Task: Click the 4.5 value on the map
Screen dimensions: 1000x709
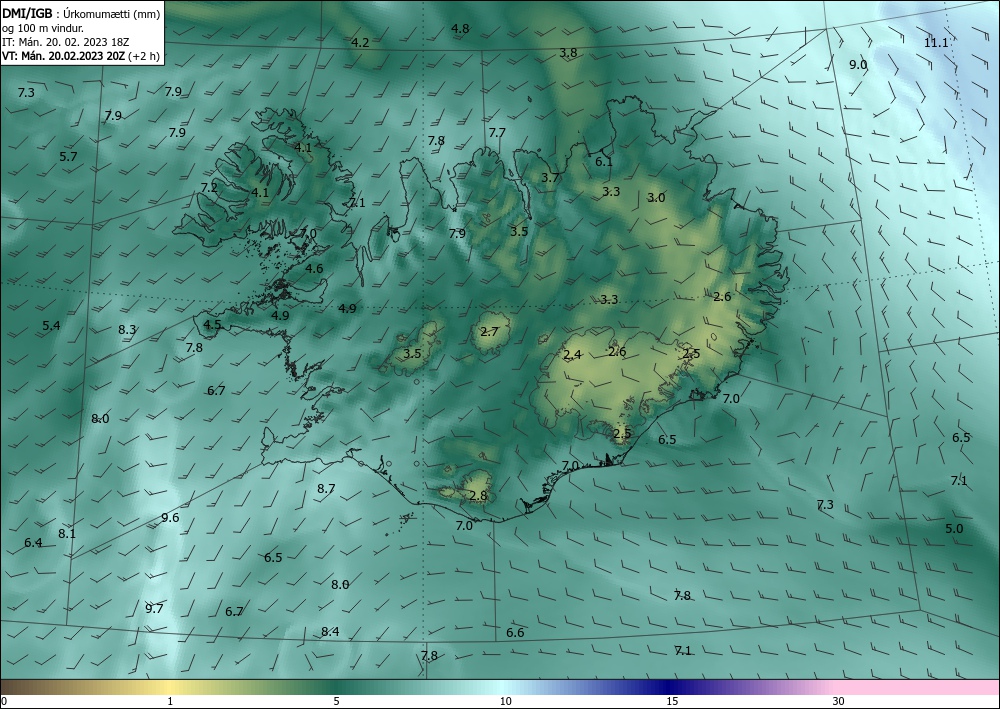Action: coord(212,324)
